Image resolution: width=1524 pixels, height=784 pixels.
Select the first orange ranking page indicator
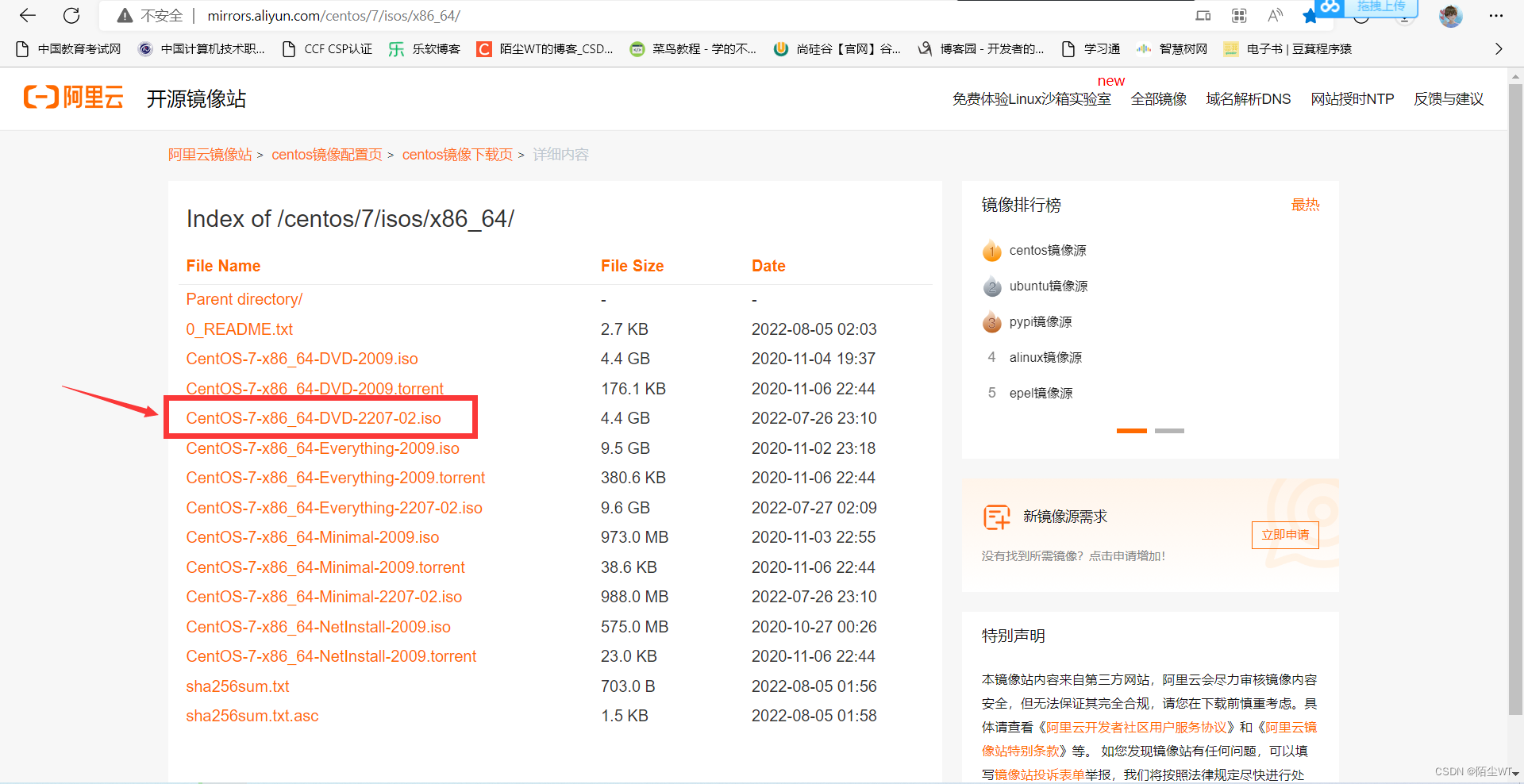tap(1132, 431)
